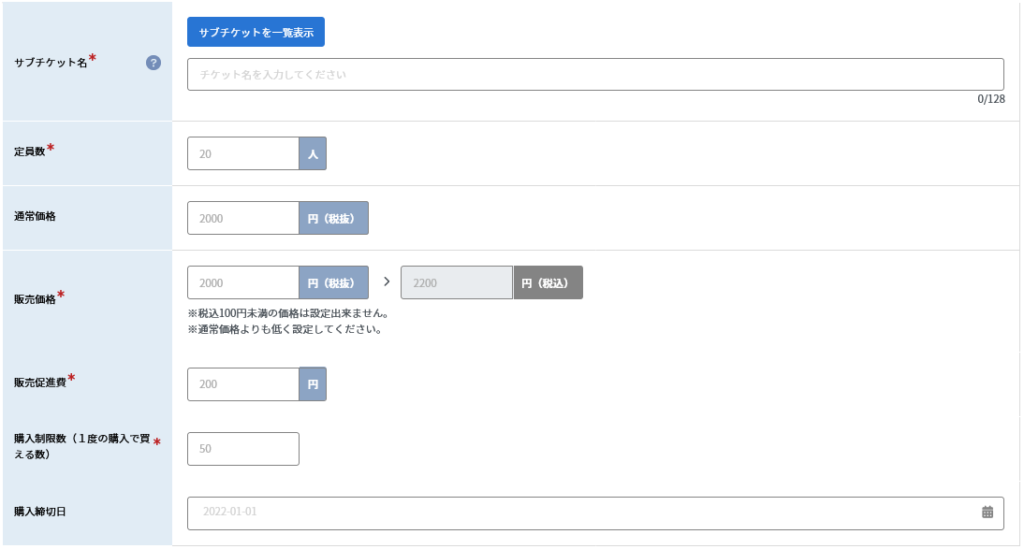The image size is (1024, 549).
Task: Click the 定員数 input showing 20
Action: 244,153
